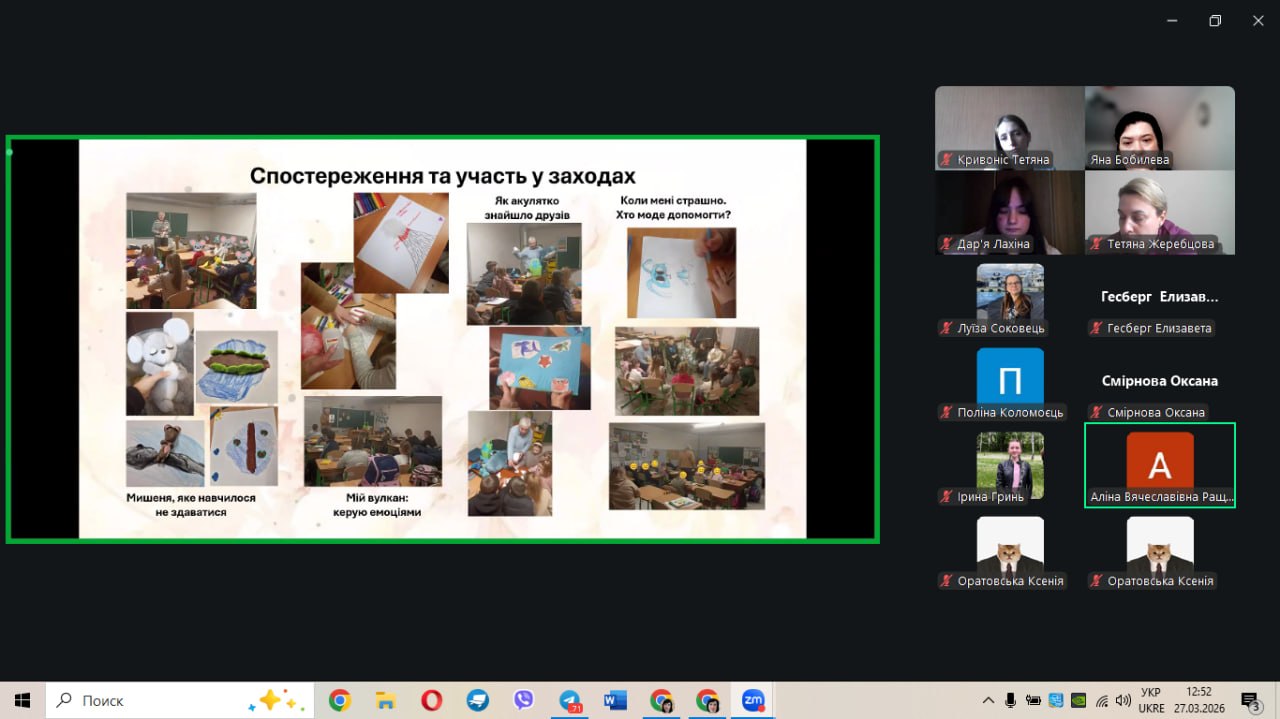Open the Opera browser taskbar icon
The width and height of the screenshot is (1280, 719).
(432, 700)
